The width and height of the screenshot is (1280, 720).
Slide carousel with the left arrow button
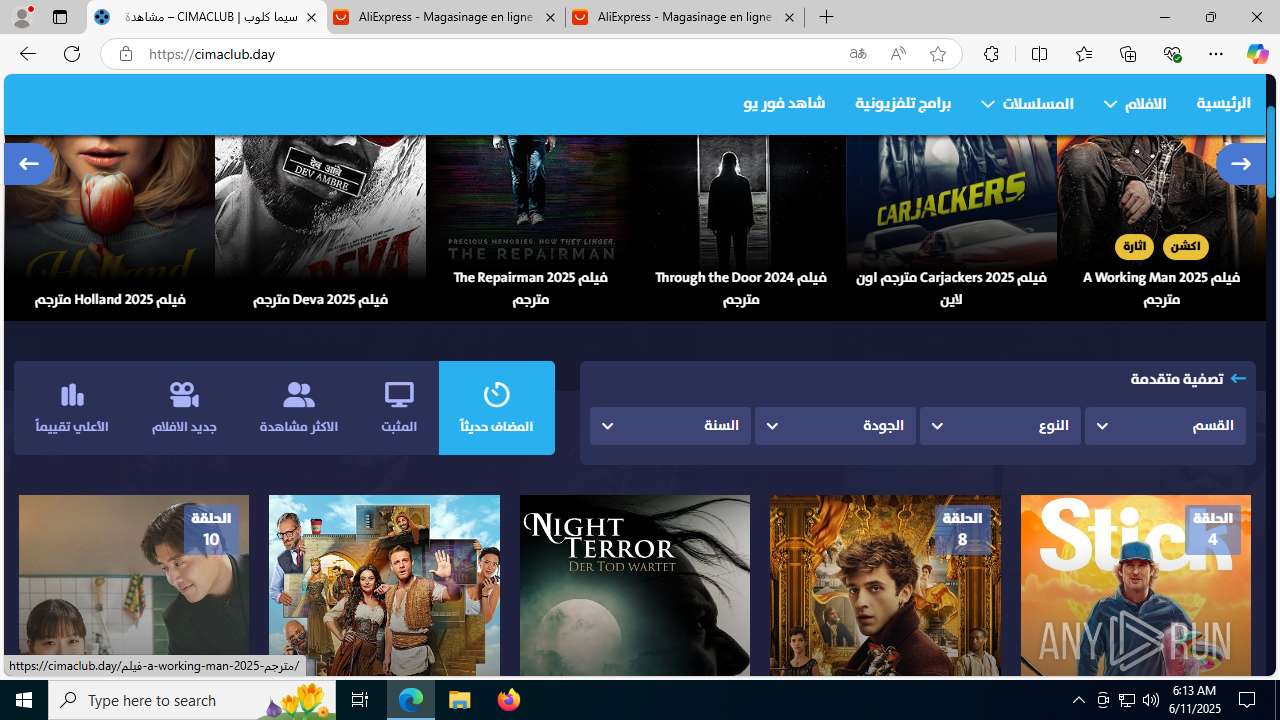click(x=29, y=164)
